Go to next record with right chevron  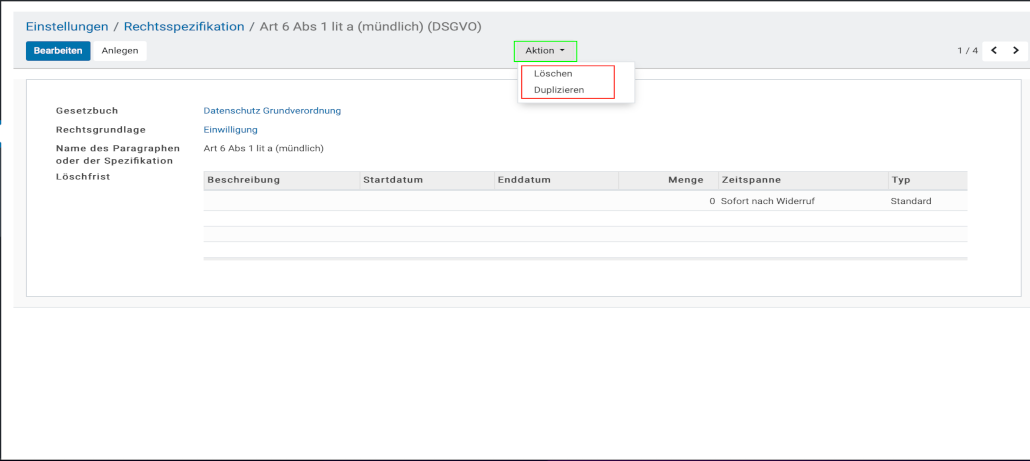click(1016, 51)
